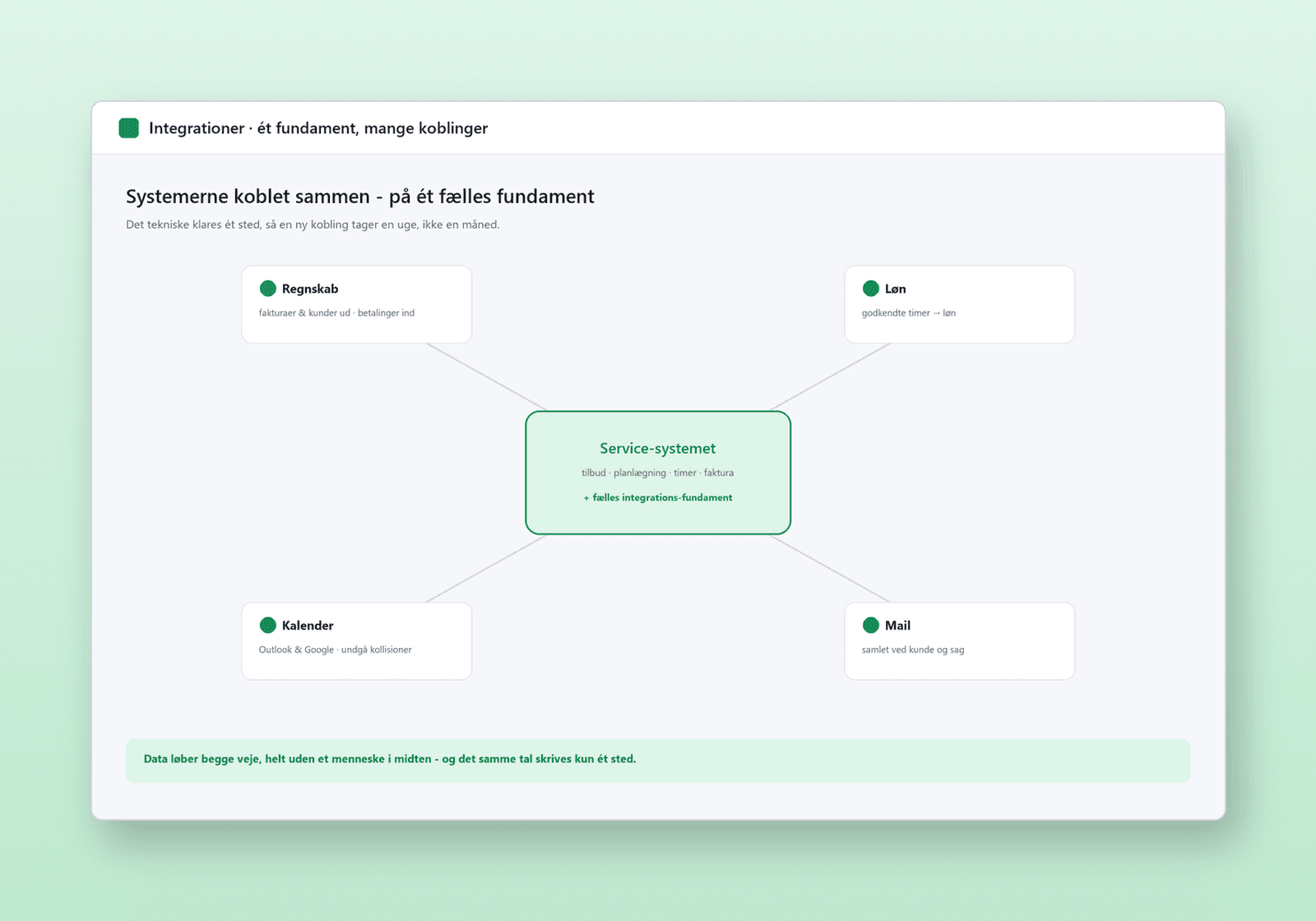Viewport: 1316px width, 921px height.
Task: Select the central Service-systemet node
Action: click(x=658, y=473)
